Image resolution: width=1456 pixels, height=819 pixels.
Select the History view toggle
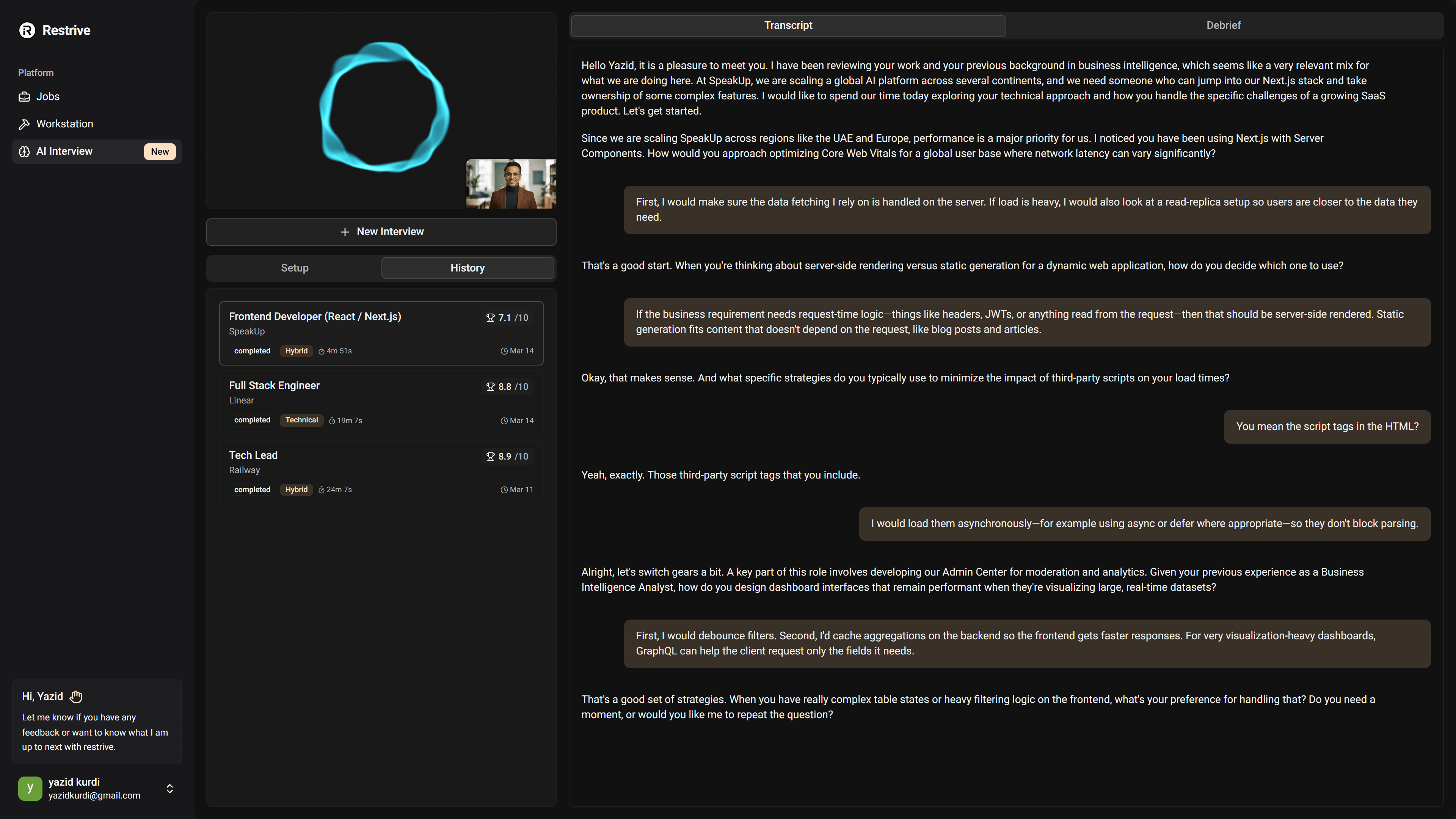[467, 268]
